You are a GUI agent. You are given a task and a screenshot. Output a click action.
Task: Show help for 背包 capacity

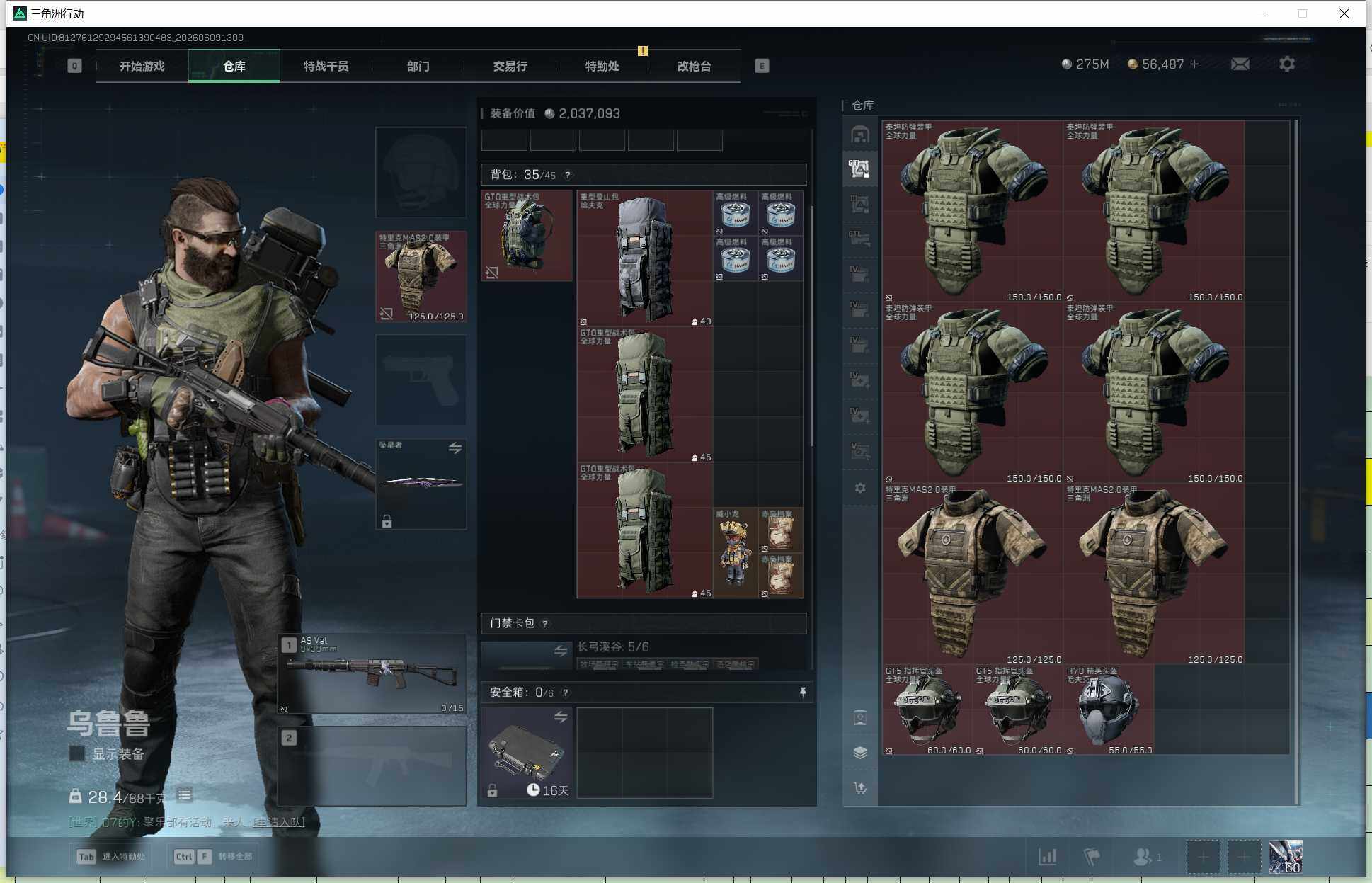point(568,175)
